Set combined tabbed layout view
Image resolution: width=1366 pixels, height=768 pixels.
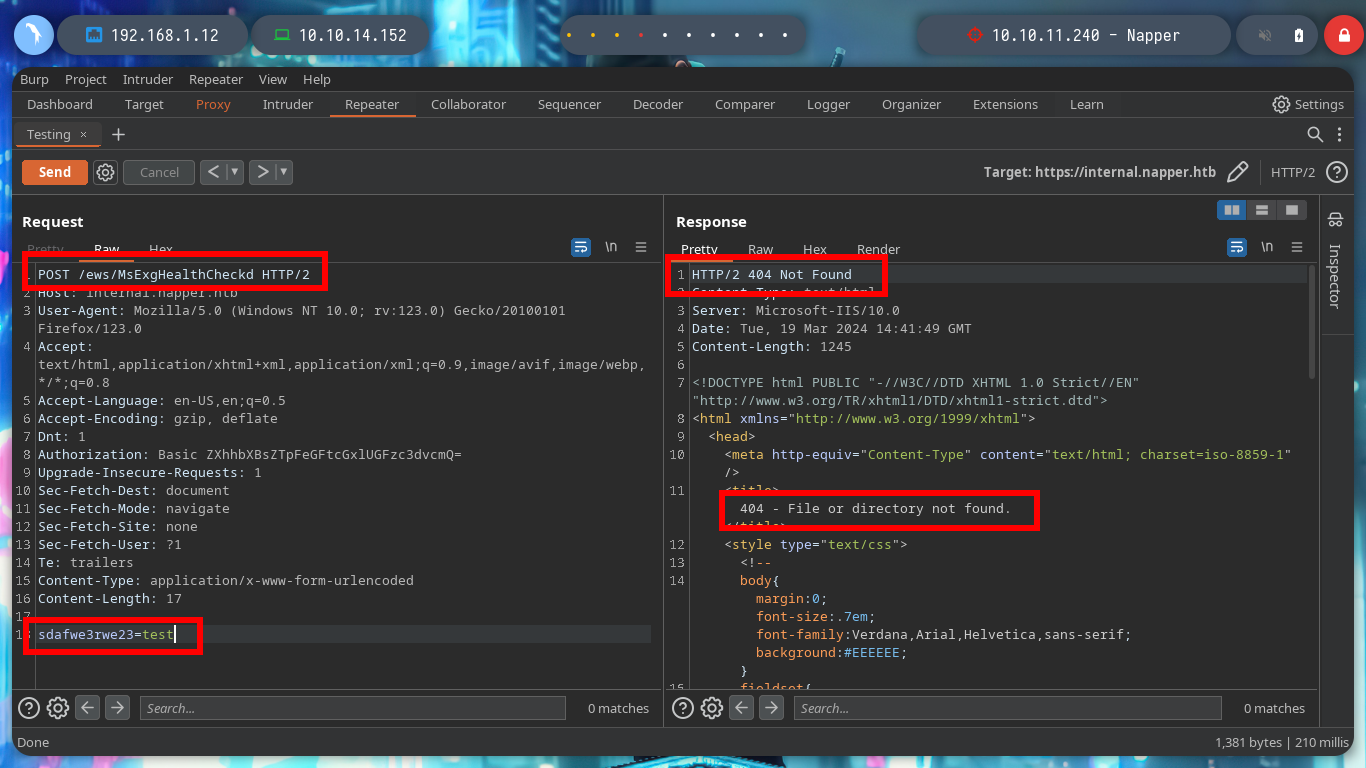(x=1292, y=210)
